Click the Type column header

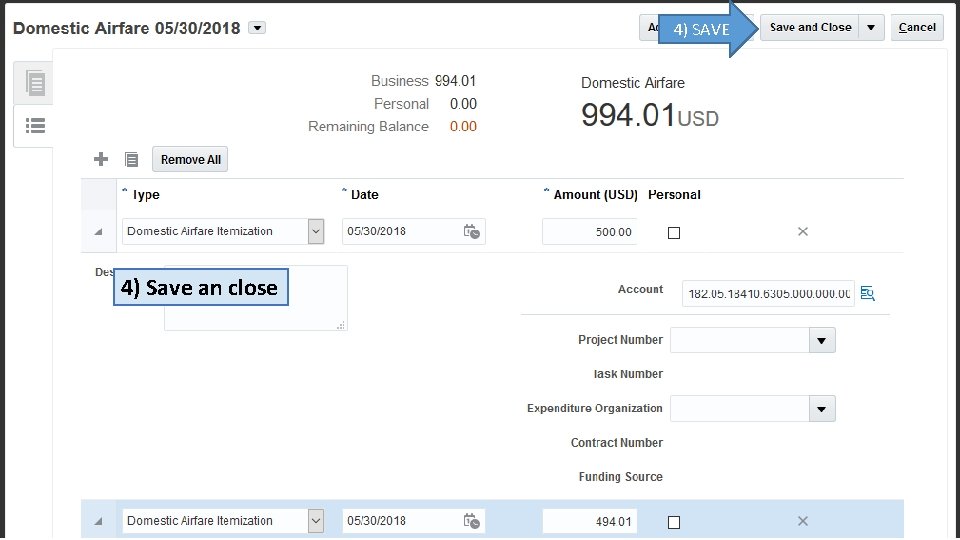tap(146, 195)
